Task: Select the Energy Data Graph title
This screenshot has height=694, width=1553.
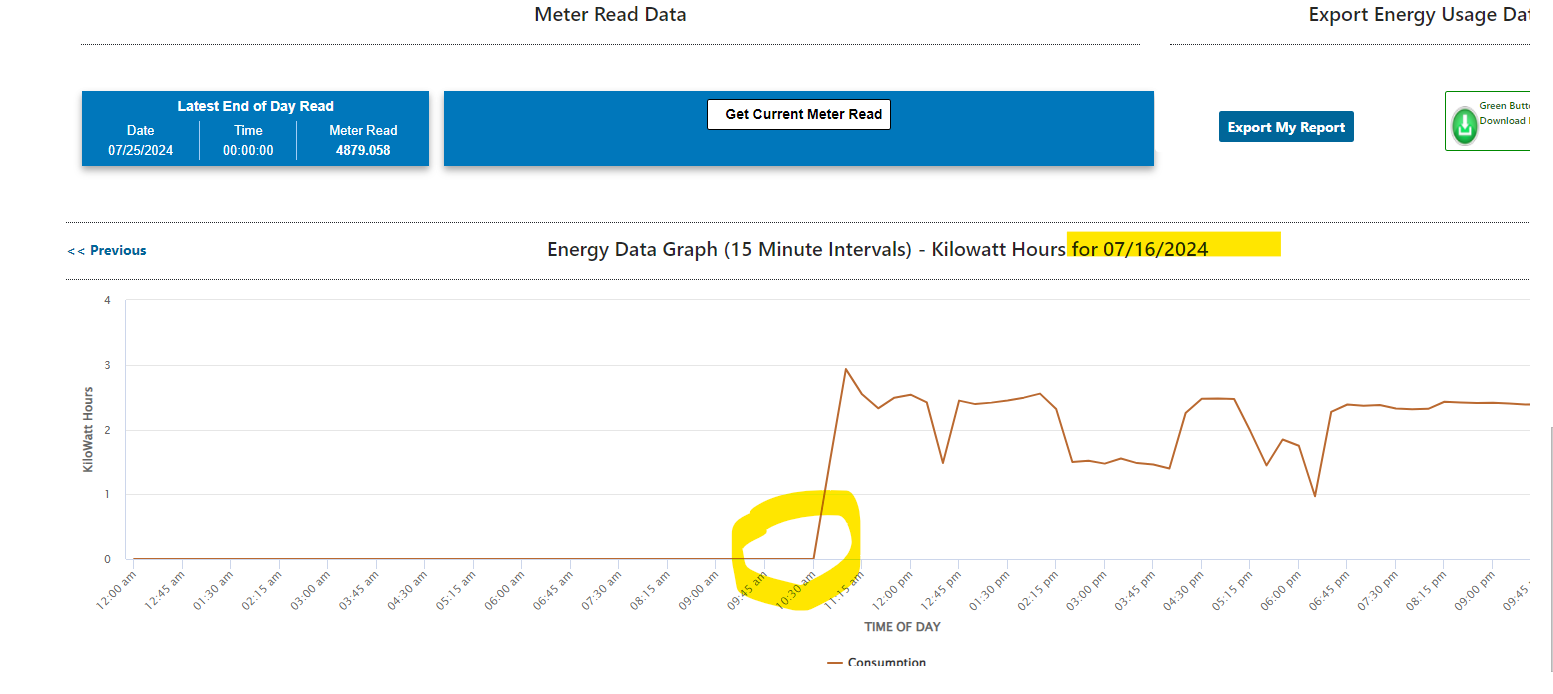Action: pos(805,248)
